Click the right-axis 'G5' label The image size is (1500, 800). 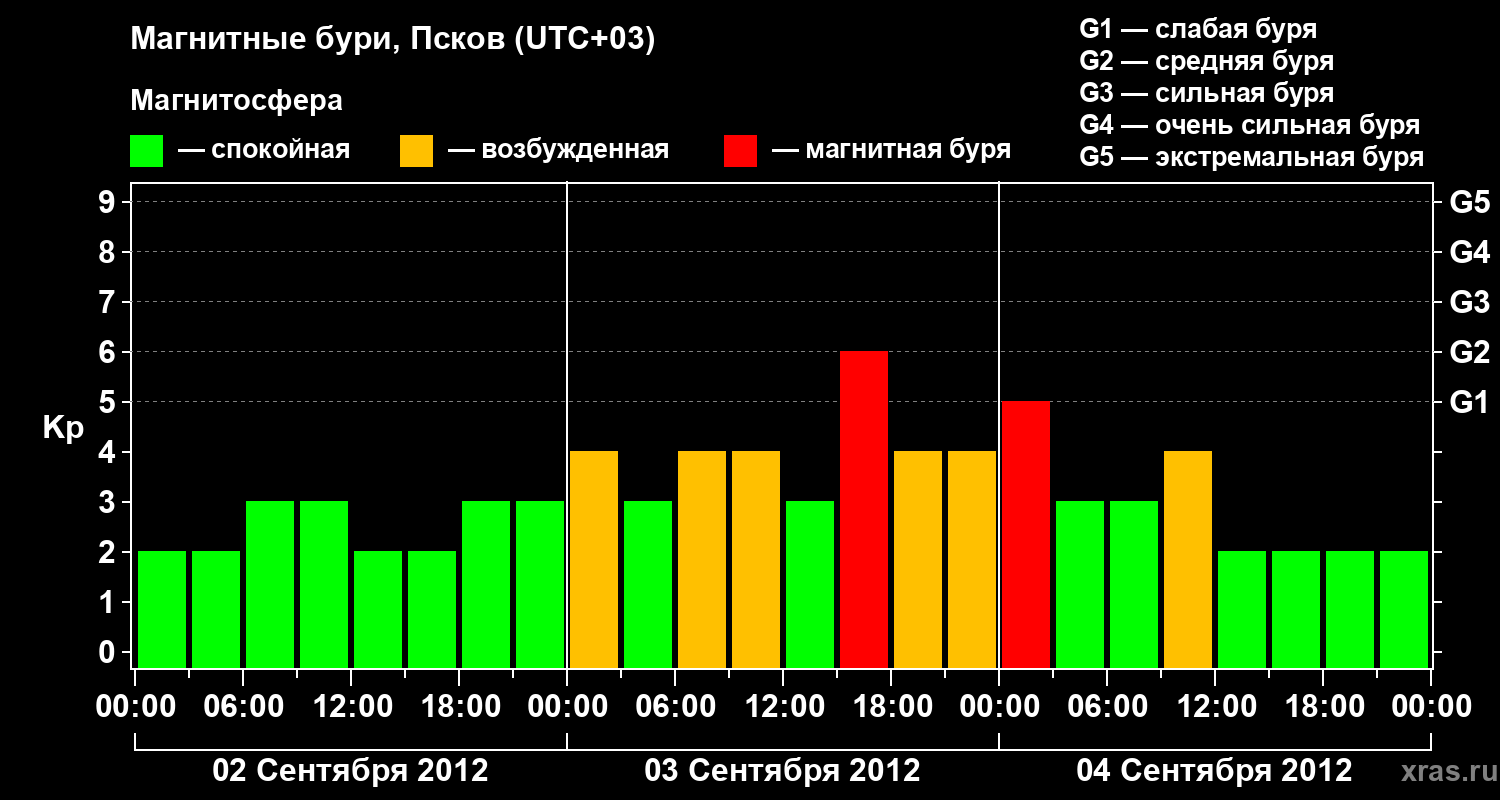coord(1470,202)
